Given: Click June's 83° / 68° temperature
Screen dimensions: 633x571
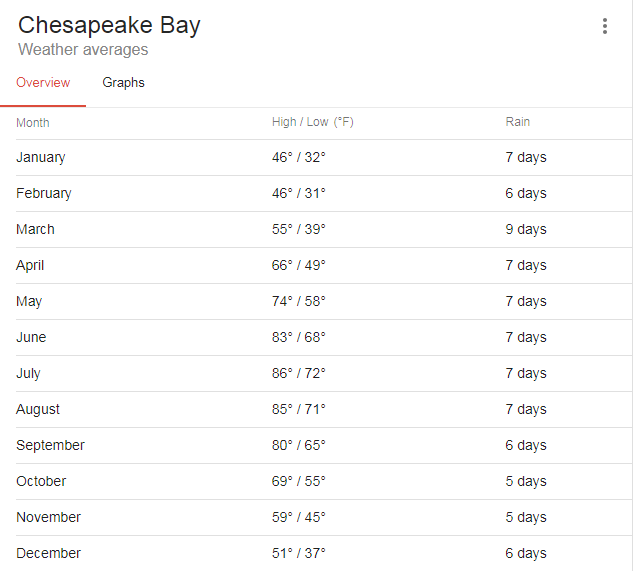Looking at the screenshot, I should pyautogui.click(x=299, y=337).
